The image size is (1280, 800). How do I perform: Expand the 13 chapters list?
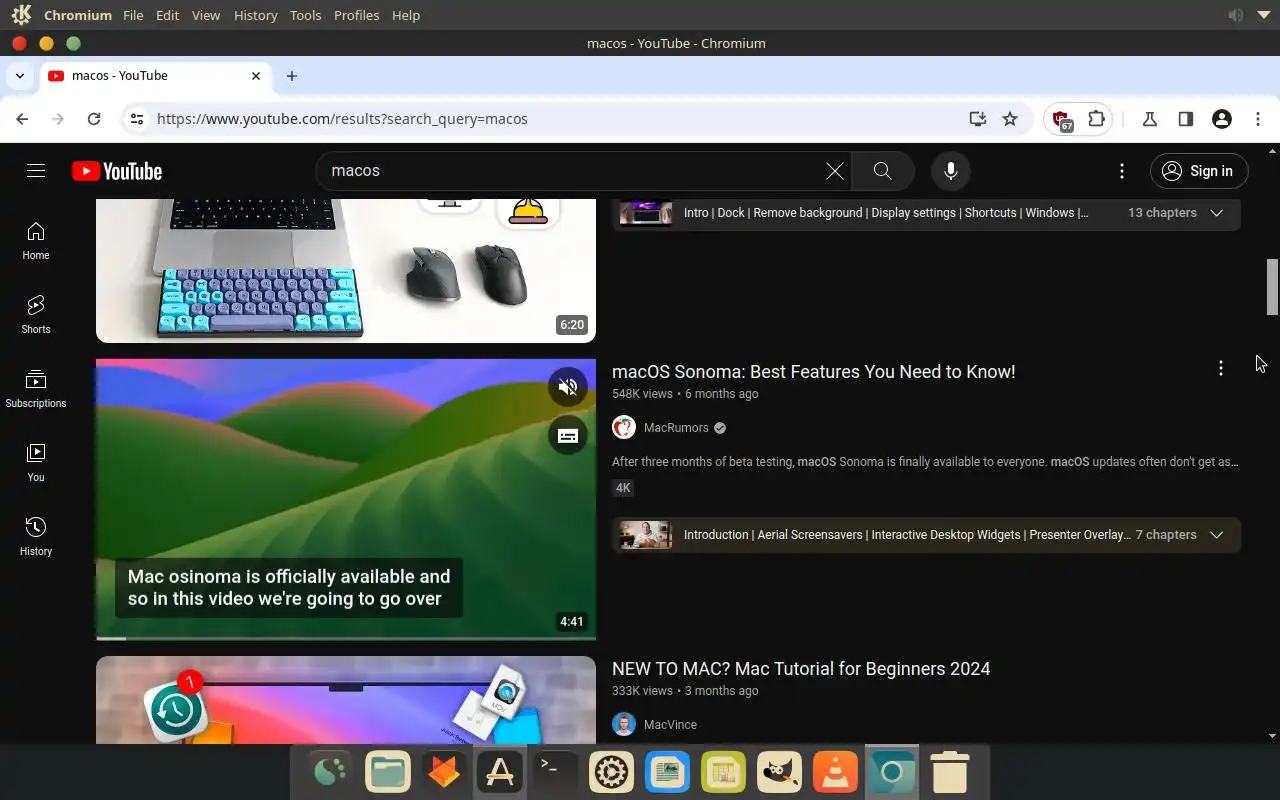[1217, 213]
